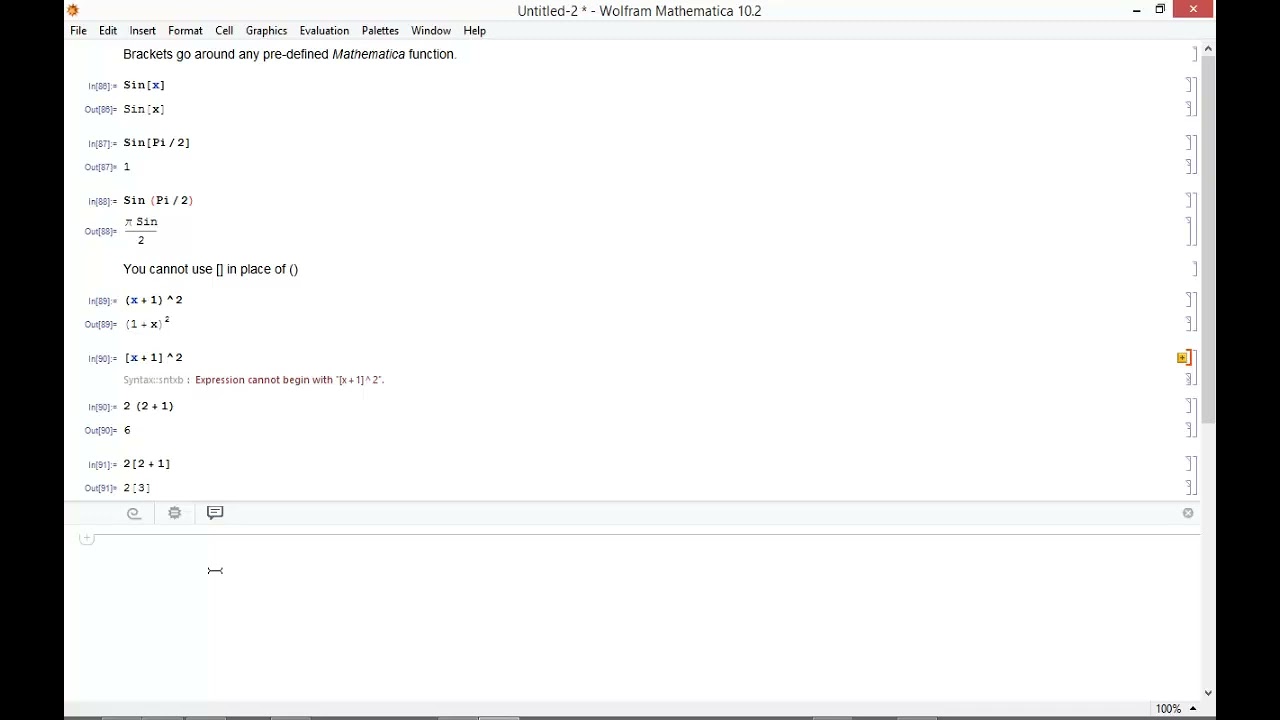Open the Edit menu
This screenshot has height=720, width=1280.
point(108,30)
